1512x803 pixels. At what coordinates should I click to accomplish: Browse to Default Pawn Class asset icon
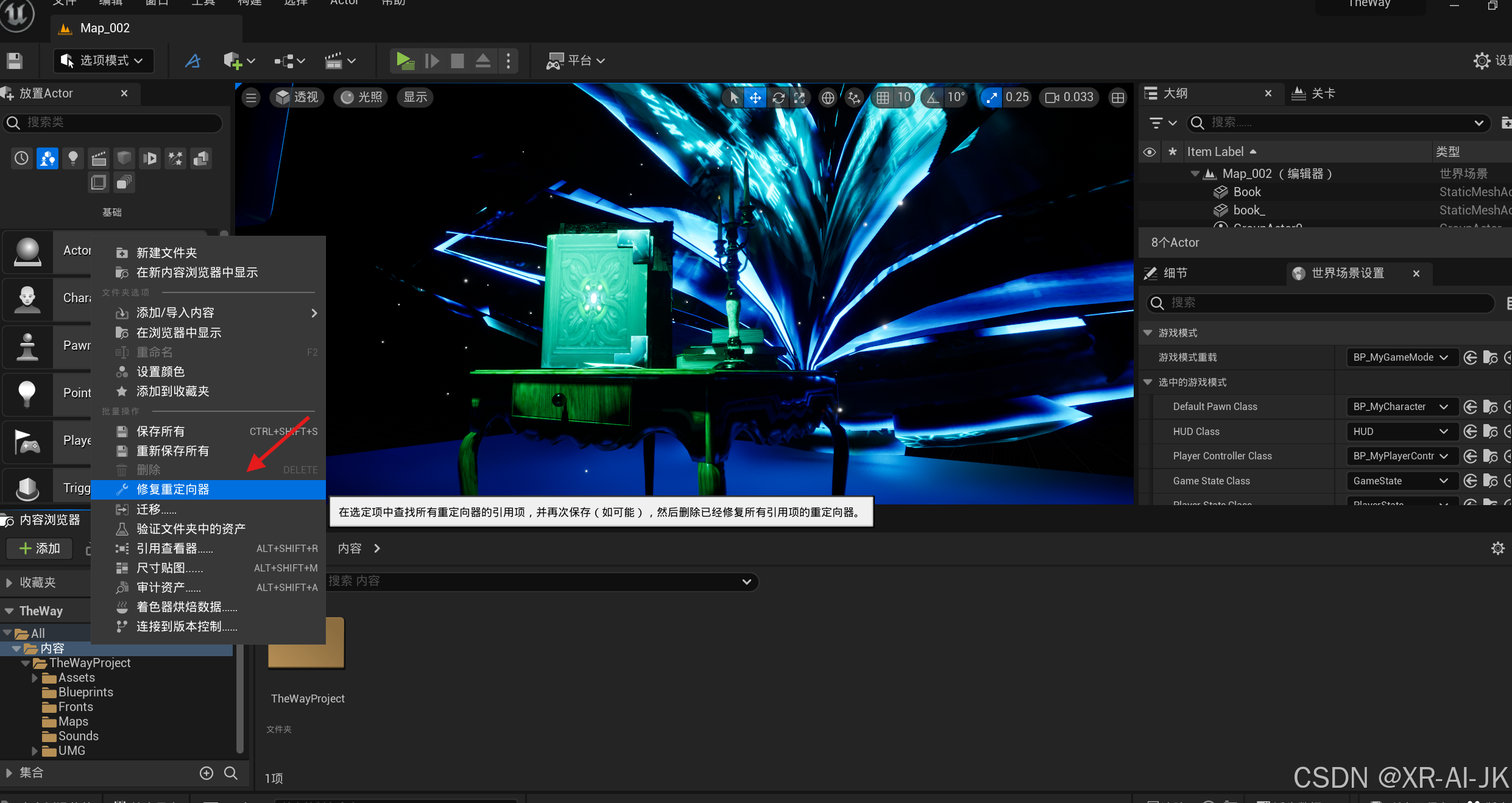[1490, 407]
